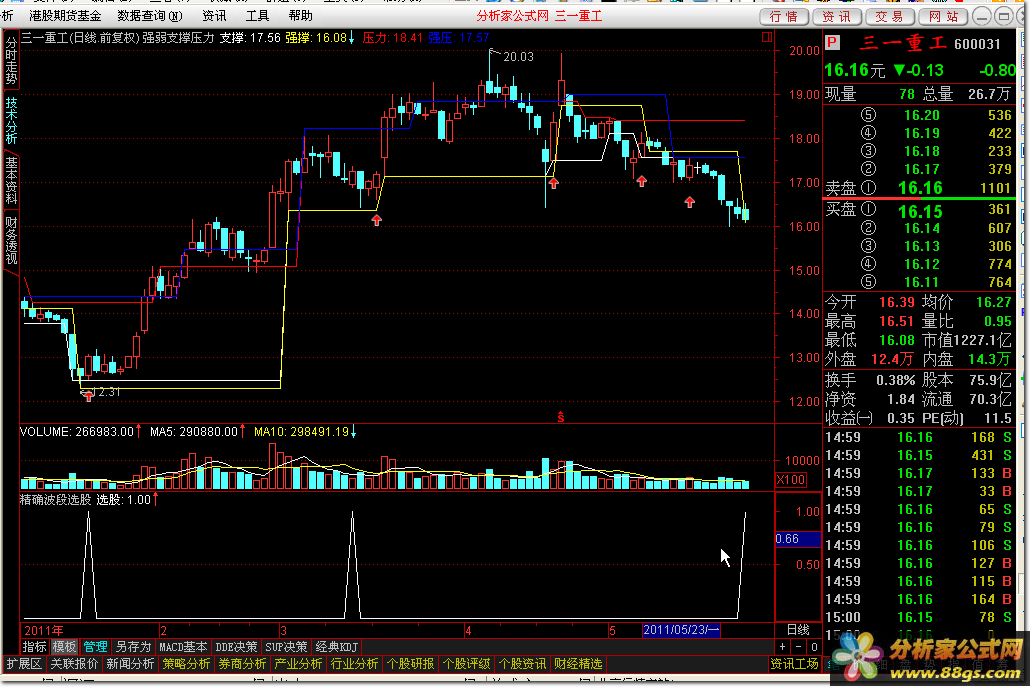Click the 行情 button in the title bar
Viewport: 1032px width, 688px height.
pyautogui.click(x=784, y=16)
